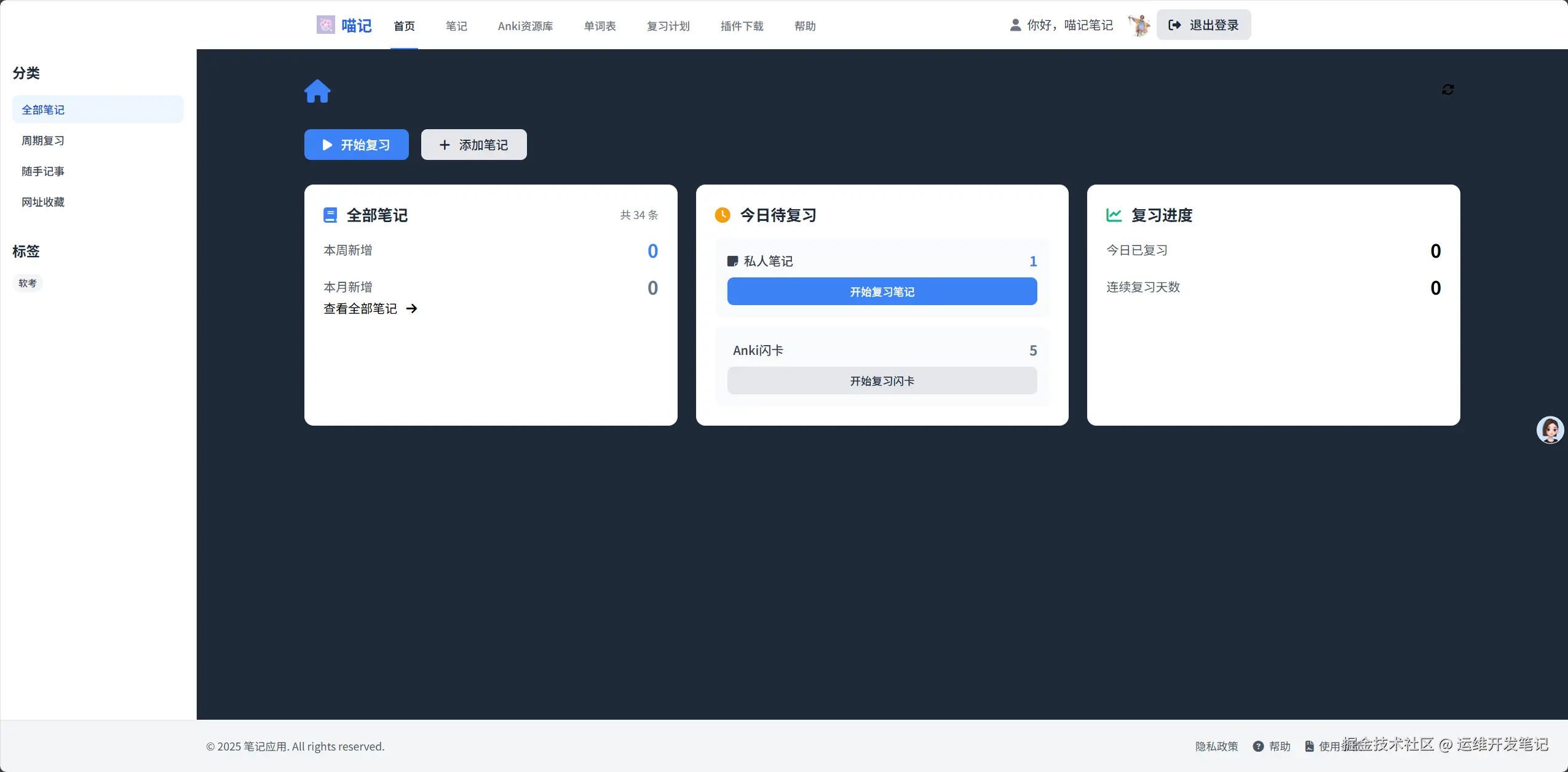Select the 网址收藏 category in the sidebar
The width and height of the screenshot is (1568, 772).
tap(43, 202)
